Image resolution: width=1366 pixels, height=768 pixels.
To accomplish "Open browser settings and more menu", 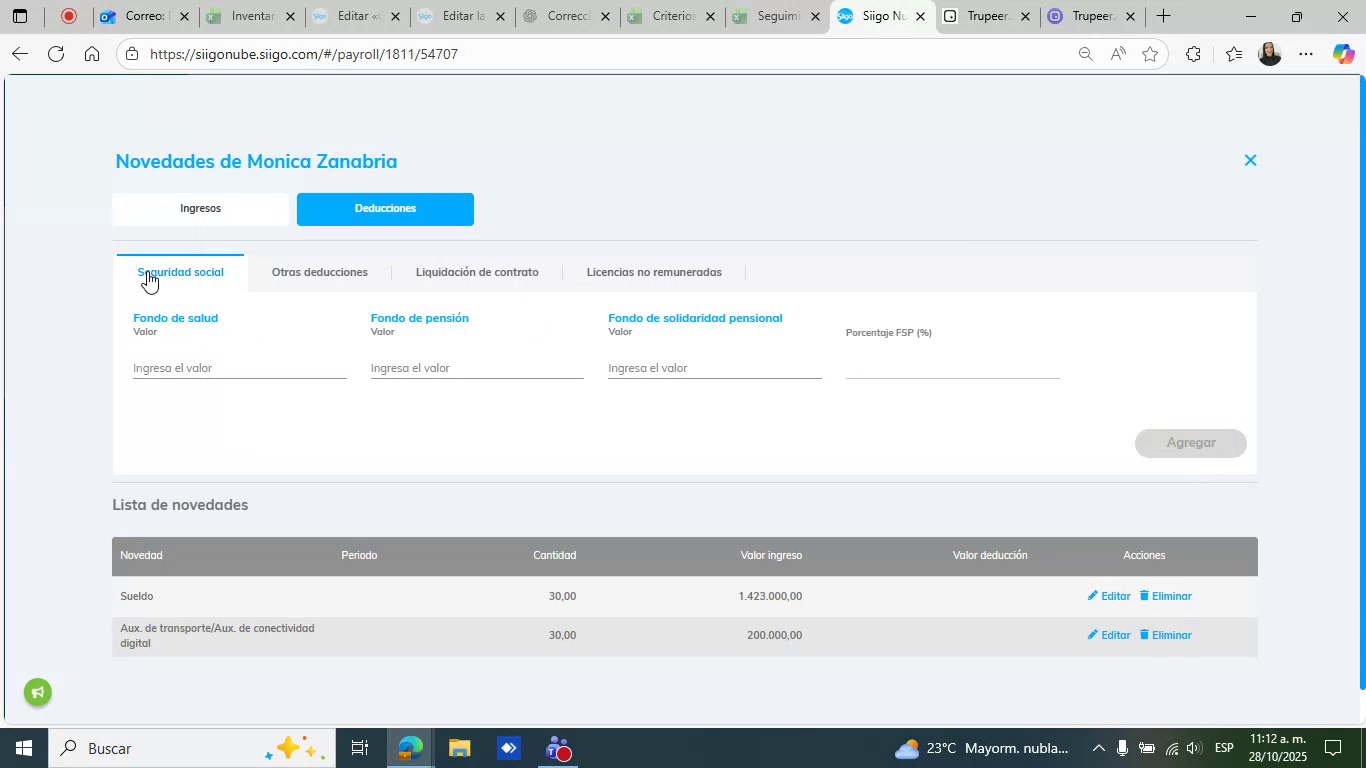I will click(x=1306, y=54).
